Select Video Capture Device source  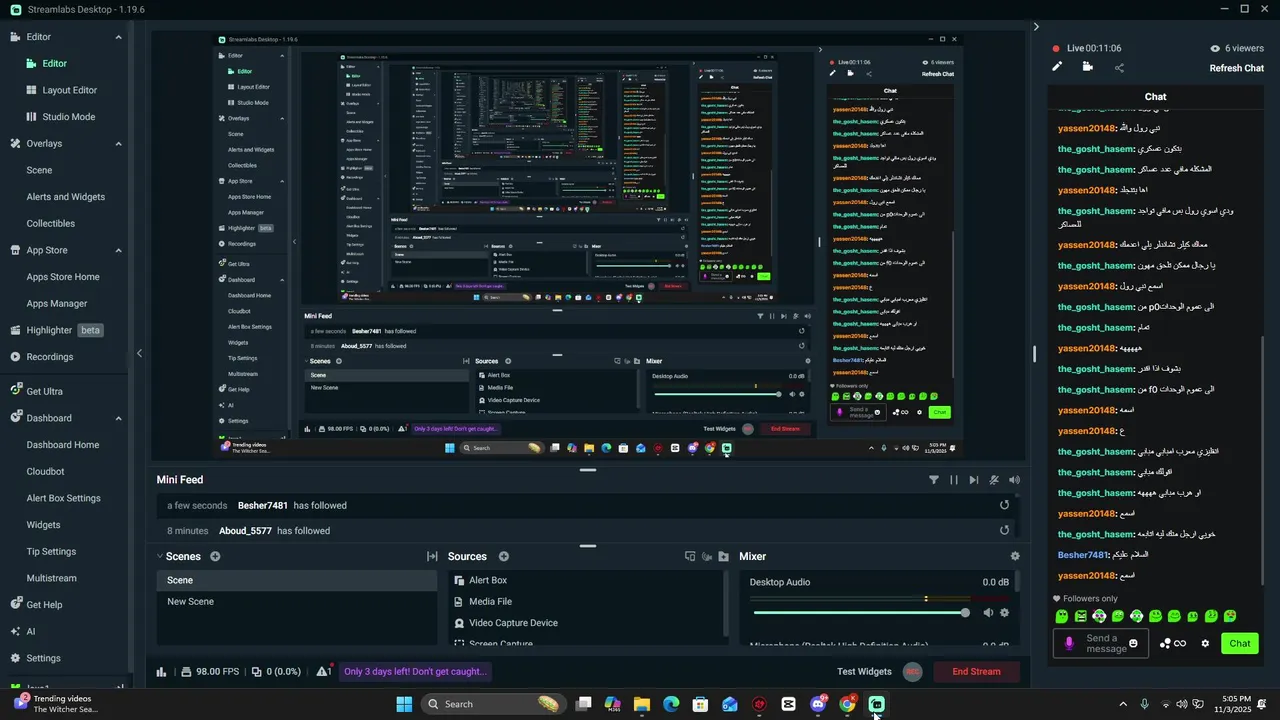tap(513, 623)
